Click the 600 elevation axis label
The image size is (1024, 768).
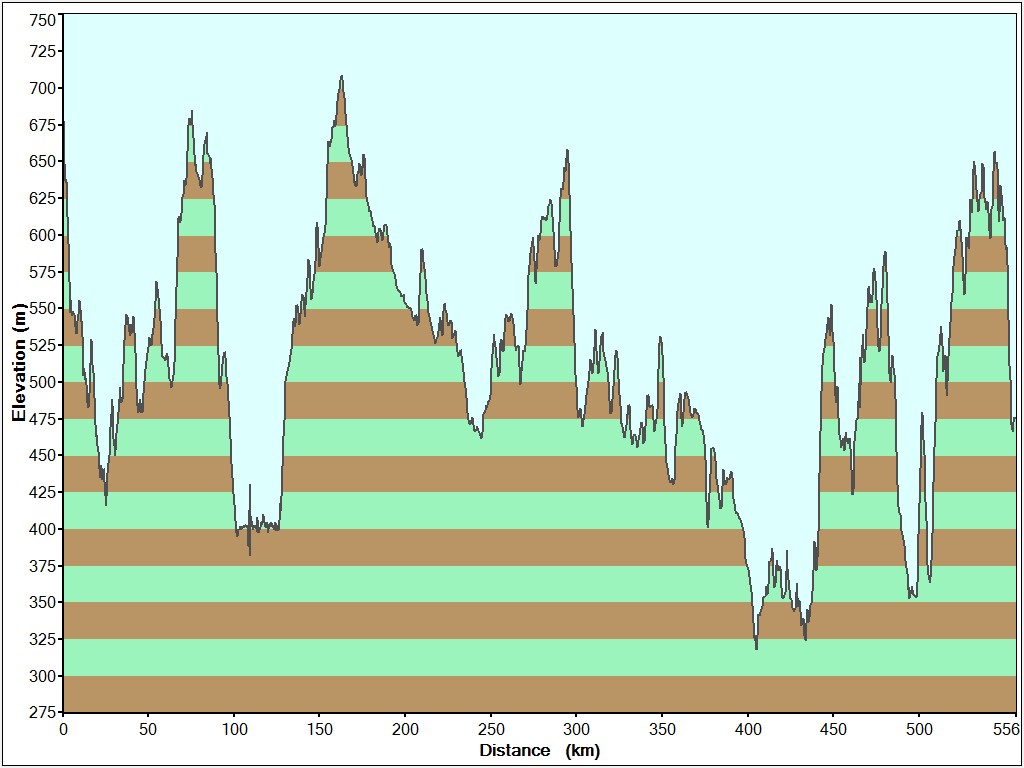click(42, 235)
